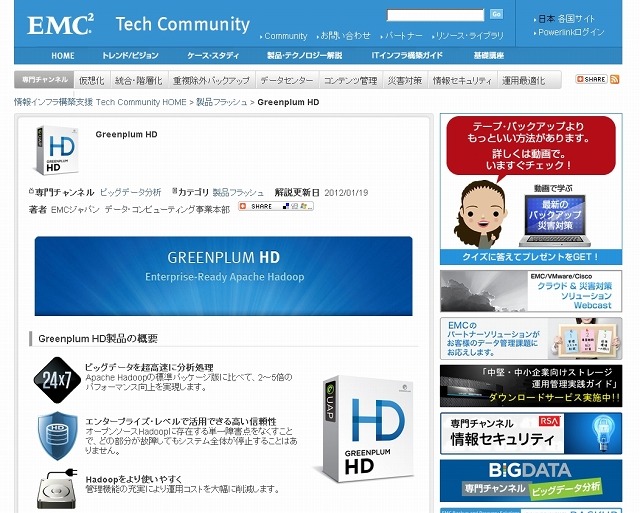Select the 統合・階層化 channel tab

point(139,80)
